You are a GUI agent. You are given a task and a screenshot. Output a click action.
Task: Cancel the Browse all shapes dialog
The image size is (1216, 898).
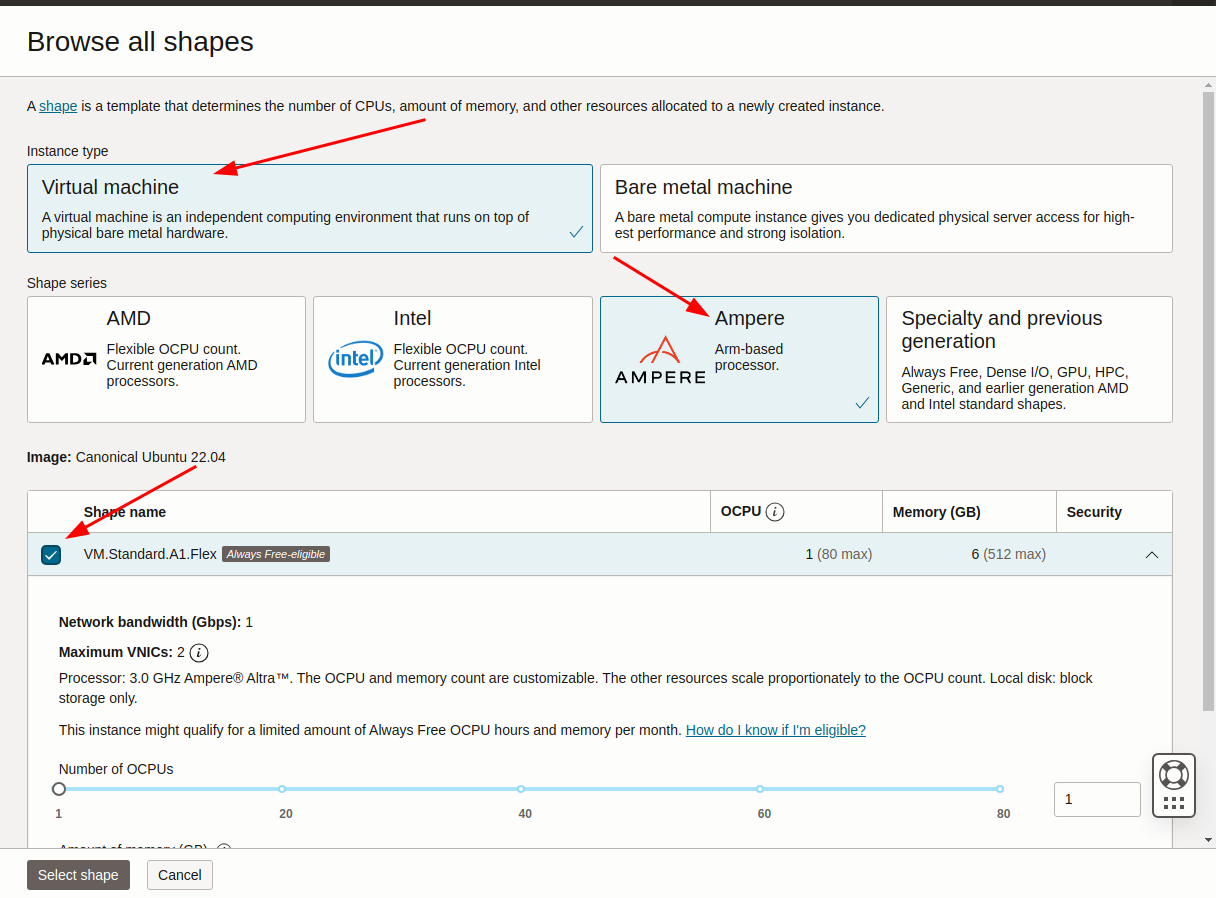180,875
